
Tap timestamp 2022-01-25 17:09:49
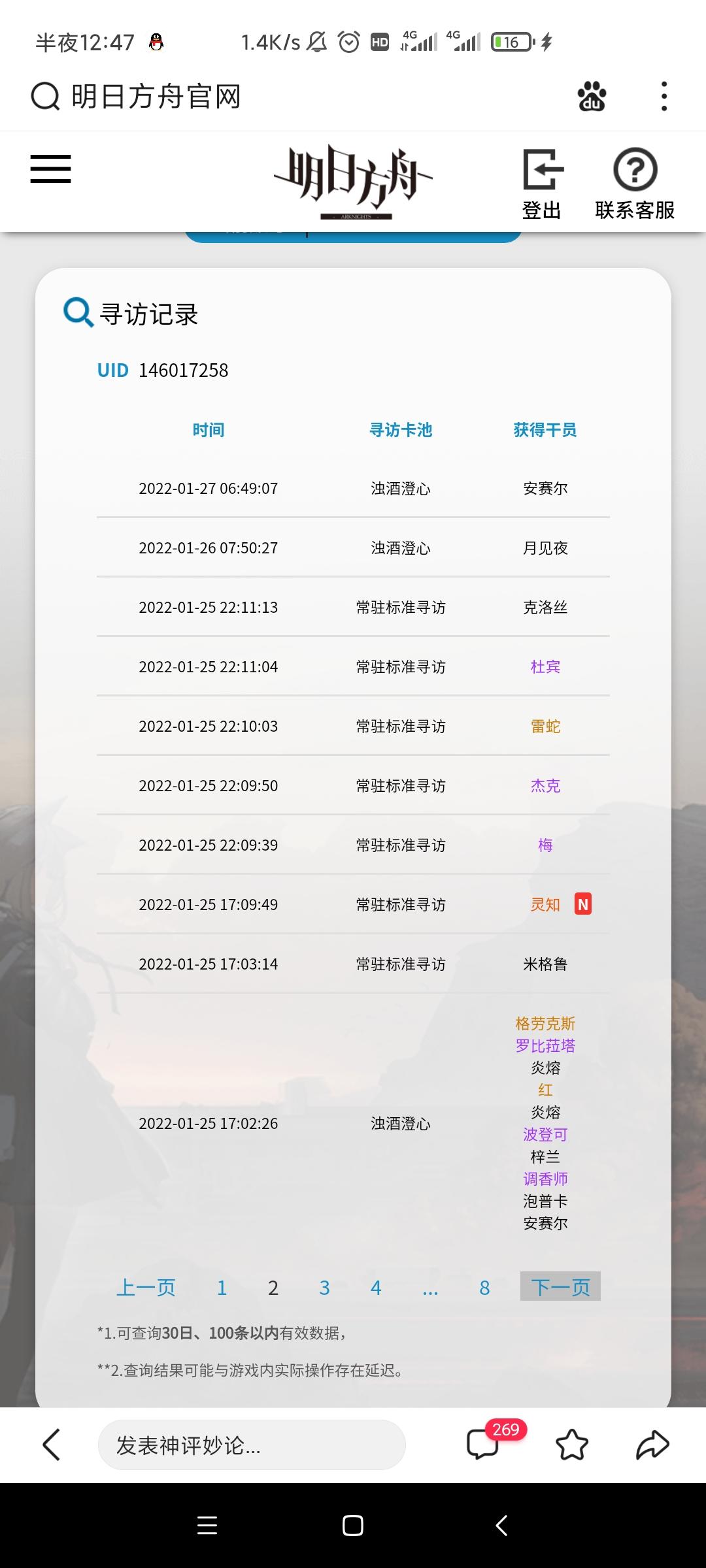click(209, 905)
